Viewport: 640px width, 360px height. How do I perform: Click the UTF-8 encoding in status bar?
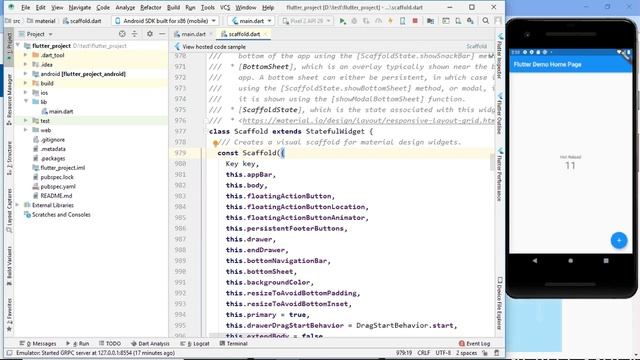coord(443,353)
